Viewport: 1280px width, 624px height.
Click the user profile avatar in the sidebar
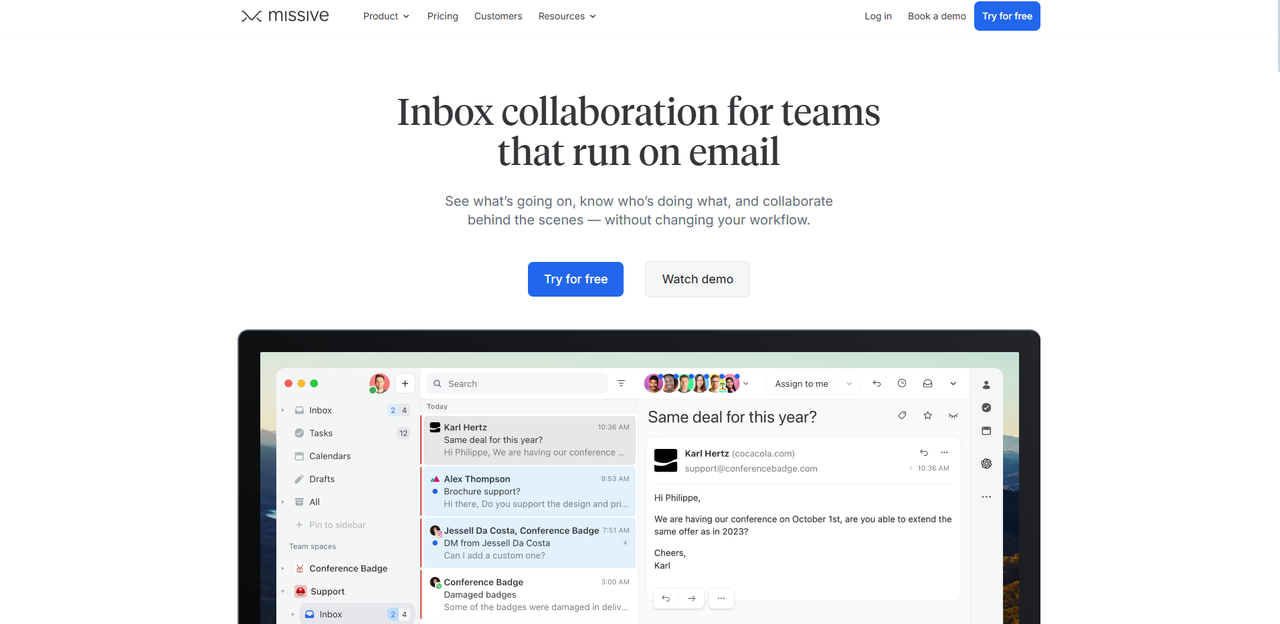coord(379,383)
